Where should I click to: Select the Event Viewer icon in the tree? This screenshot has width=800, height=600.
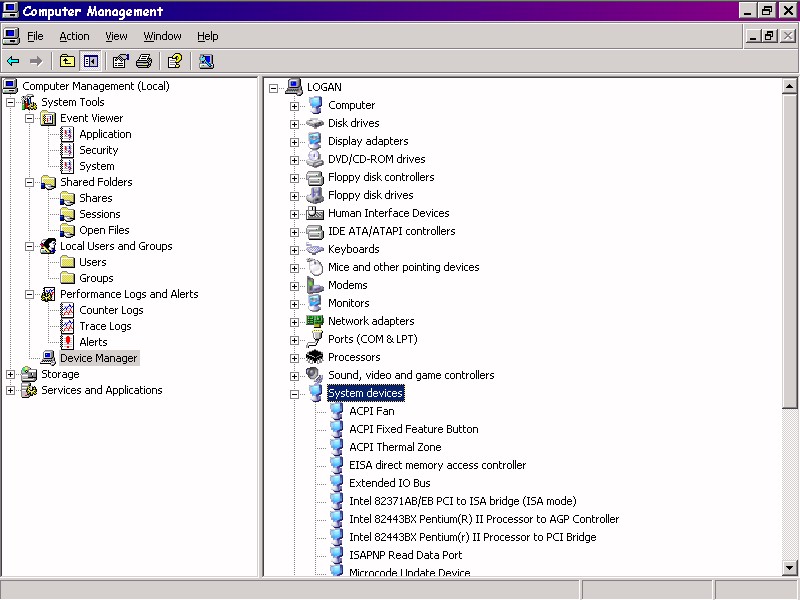[x=48, y=118]
